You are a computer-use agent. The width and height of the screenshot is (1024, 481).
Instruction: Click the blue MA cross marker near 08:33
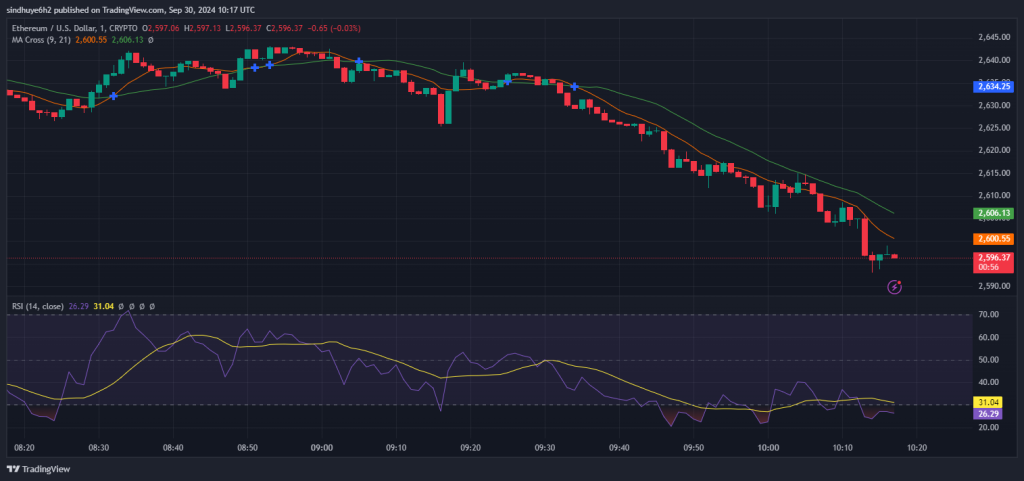click(114, 96)
